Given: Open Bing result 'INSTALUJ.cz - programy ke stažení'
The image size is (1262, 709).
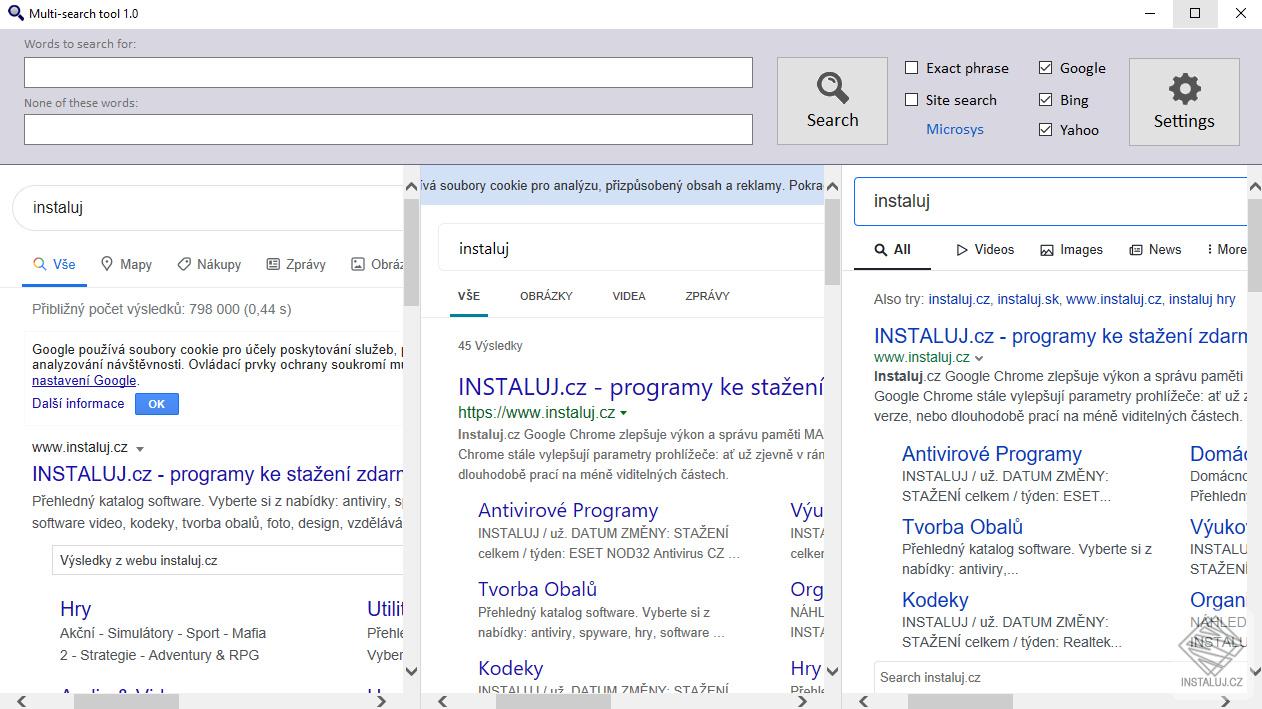Looking at the screenshot, I should 641,387.
